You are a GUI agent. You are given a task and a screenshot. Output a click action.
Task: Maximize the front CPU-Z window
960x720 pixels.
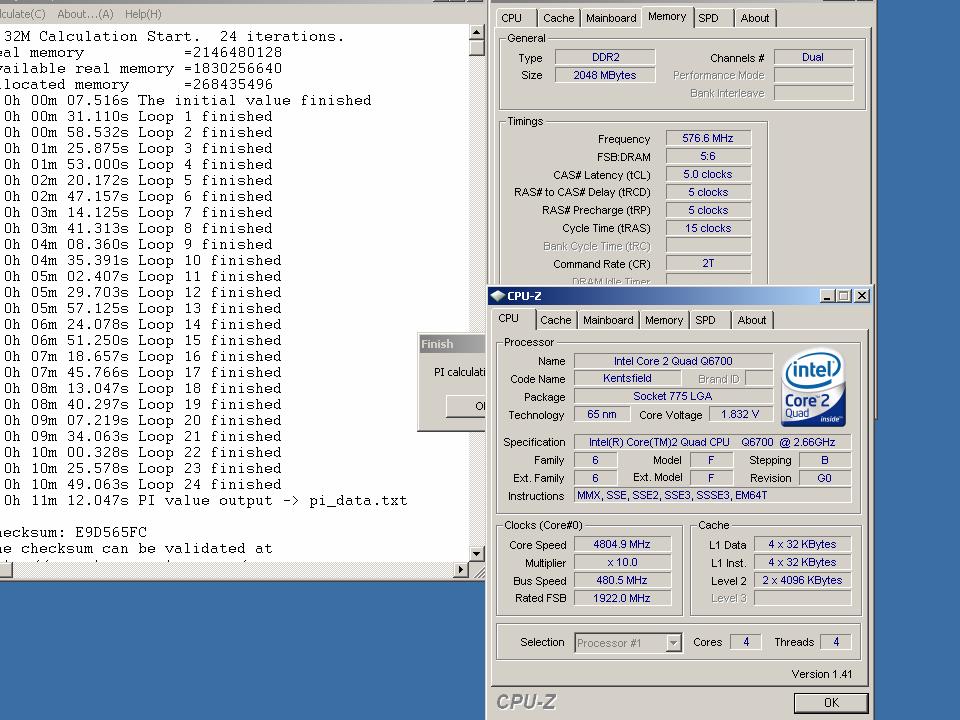[844, 296]
